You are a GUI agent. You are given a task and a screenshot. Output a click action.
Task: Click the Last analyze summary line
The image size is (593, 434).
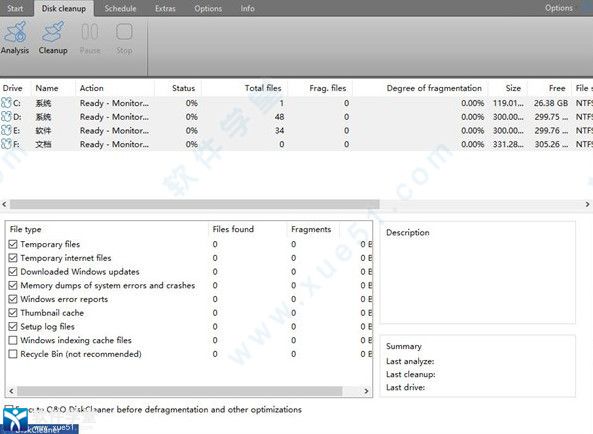pos(410,361)
